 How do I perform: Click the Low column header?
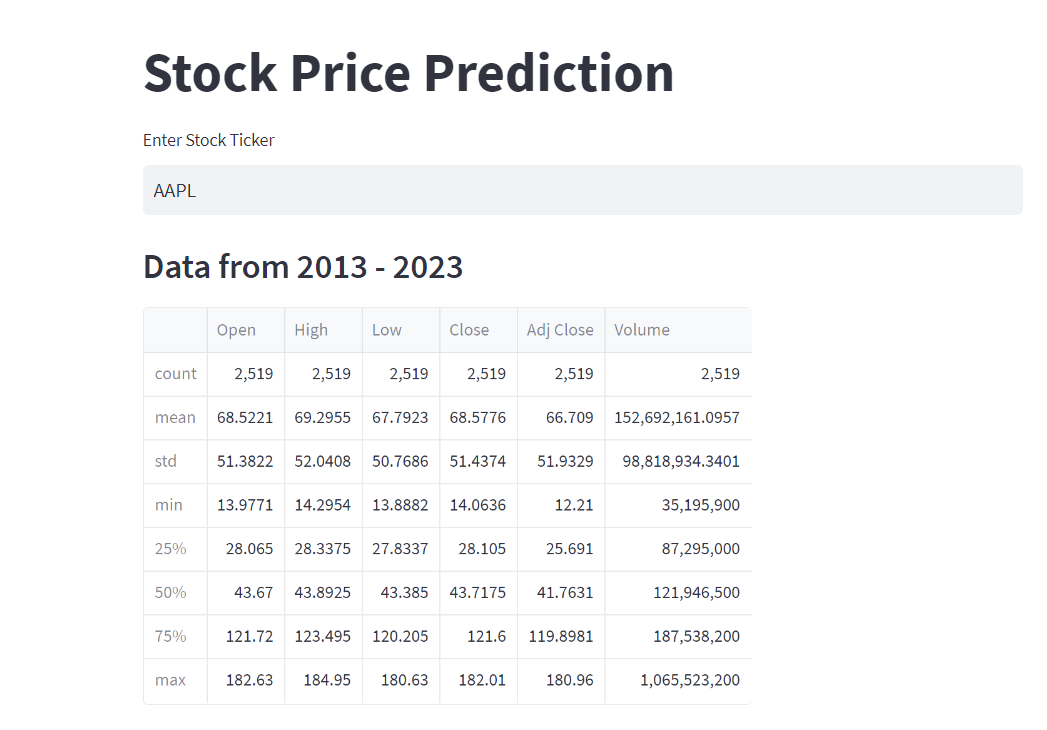coord(386,329)
